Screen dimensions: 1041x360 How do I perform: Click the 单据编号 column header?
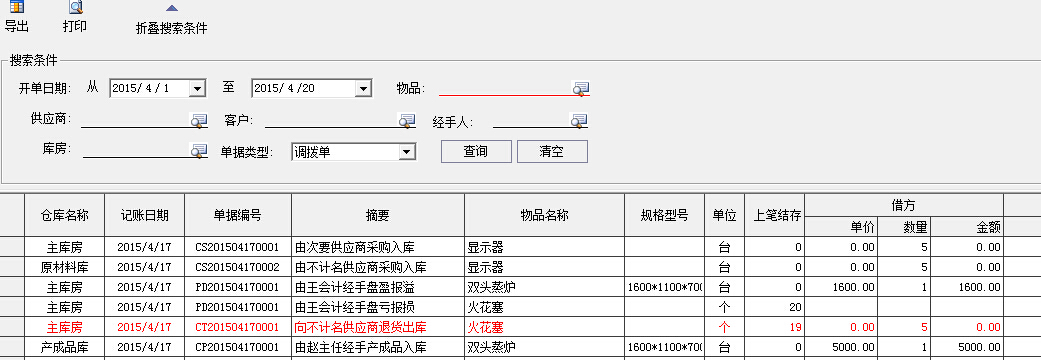(x=238, y=215)
